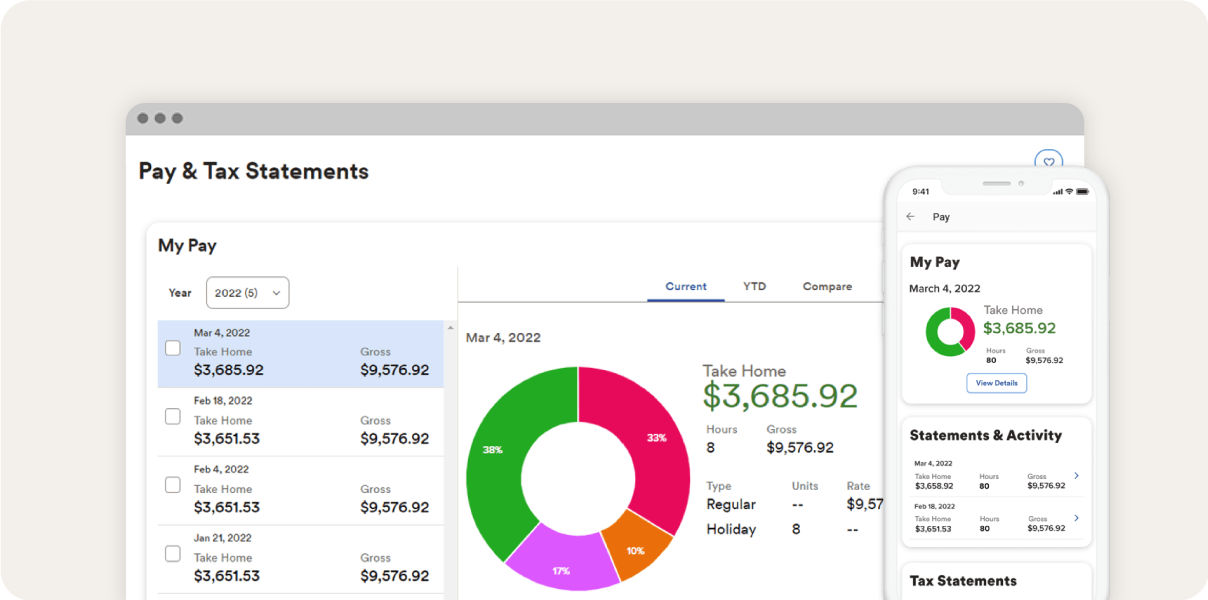Screen dimensions: 1208x600
Task: Enable the Jan 21, 2022 statement checkbox
Action: 172,553
